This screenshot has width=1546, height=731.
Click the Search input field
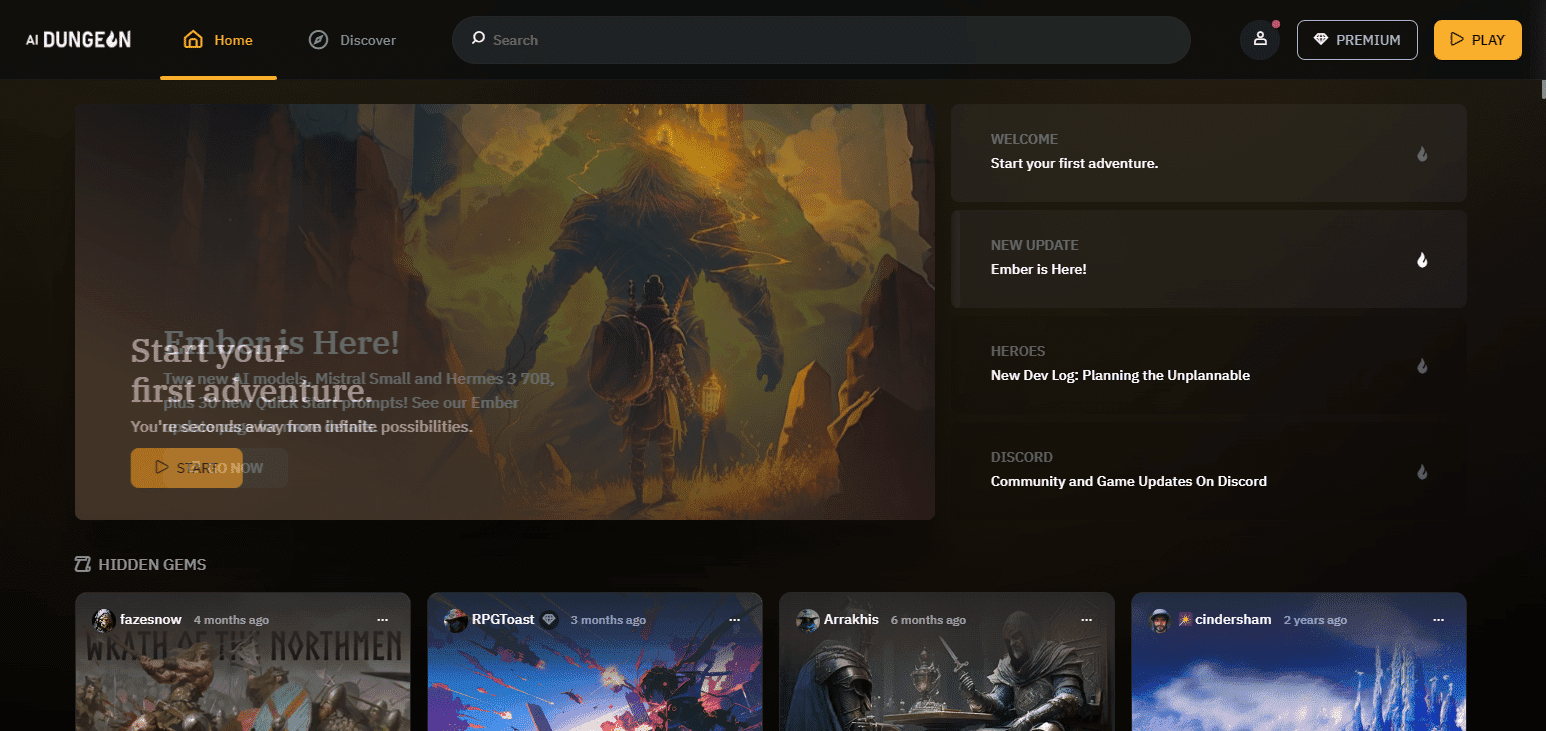[x=821, y=40]
